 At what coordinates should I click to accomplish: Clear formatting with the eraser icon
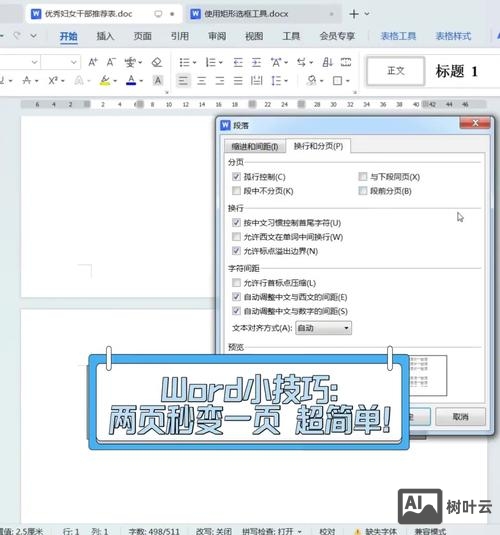157,62
